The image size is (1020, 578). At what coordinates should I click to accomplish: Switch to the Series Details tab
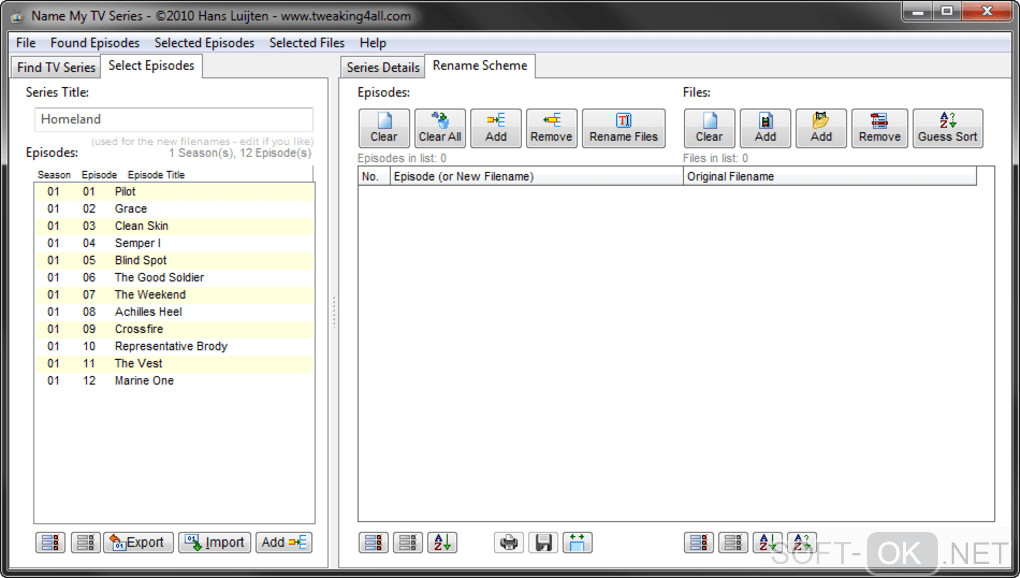(x=382, y=68)
